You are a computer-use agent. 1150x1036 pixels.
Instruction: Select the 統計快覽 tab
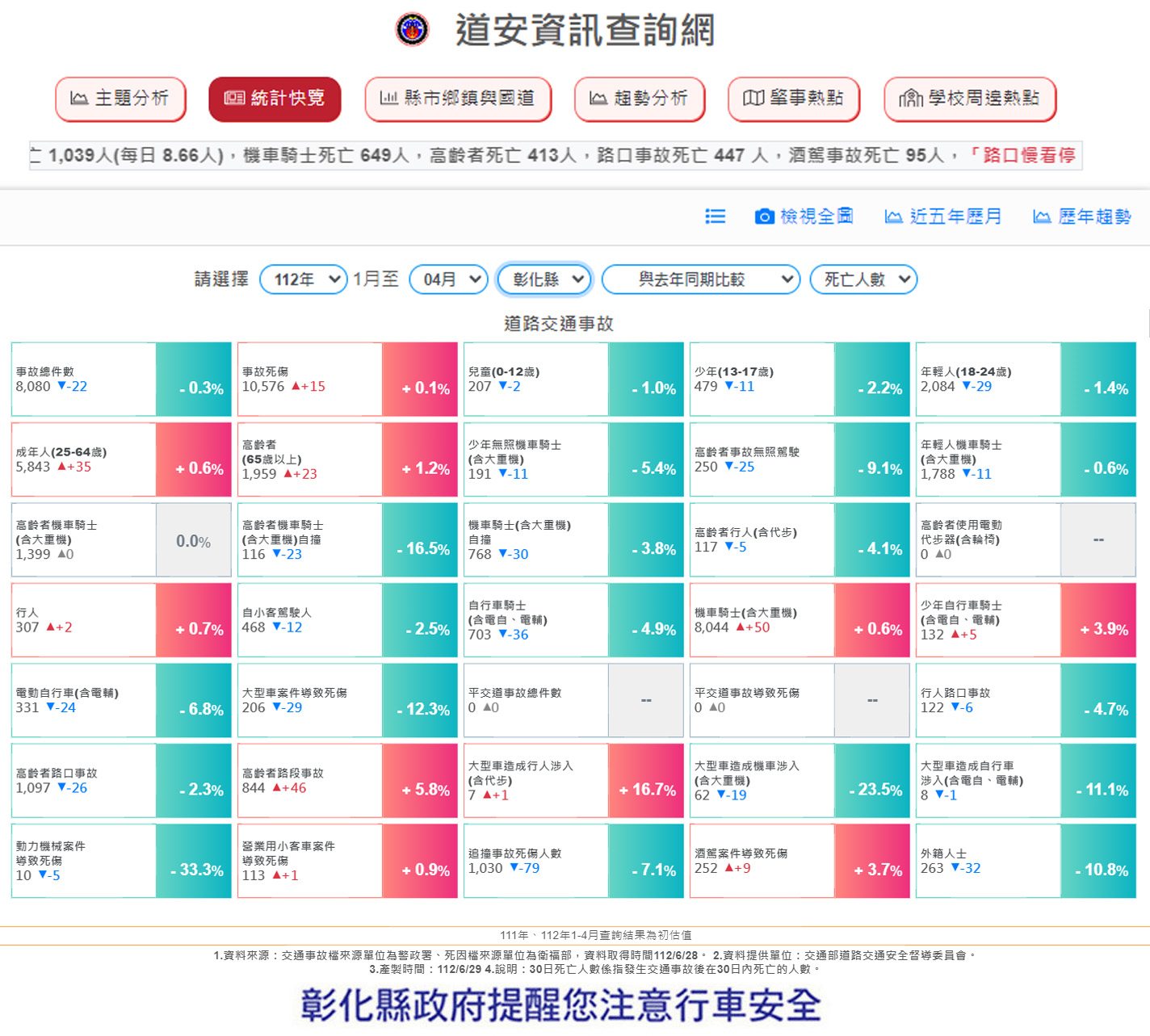[275, 99]
